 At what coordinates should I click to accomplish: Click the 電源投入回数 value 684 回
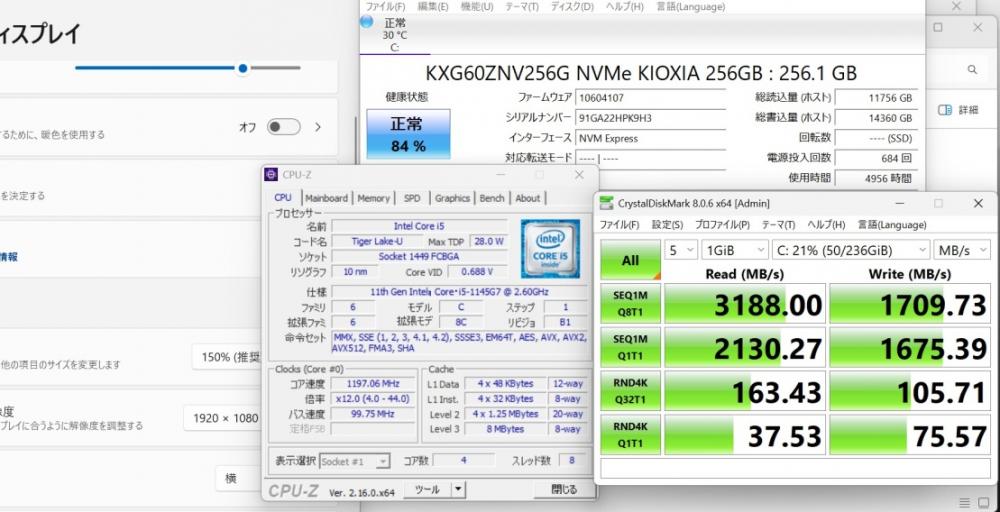[x=876, y=158]
